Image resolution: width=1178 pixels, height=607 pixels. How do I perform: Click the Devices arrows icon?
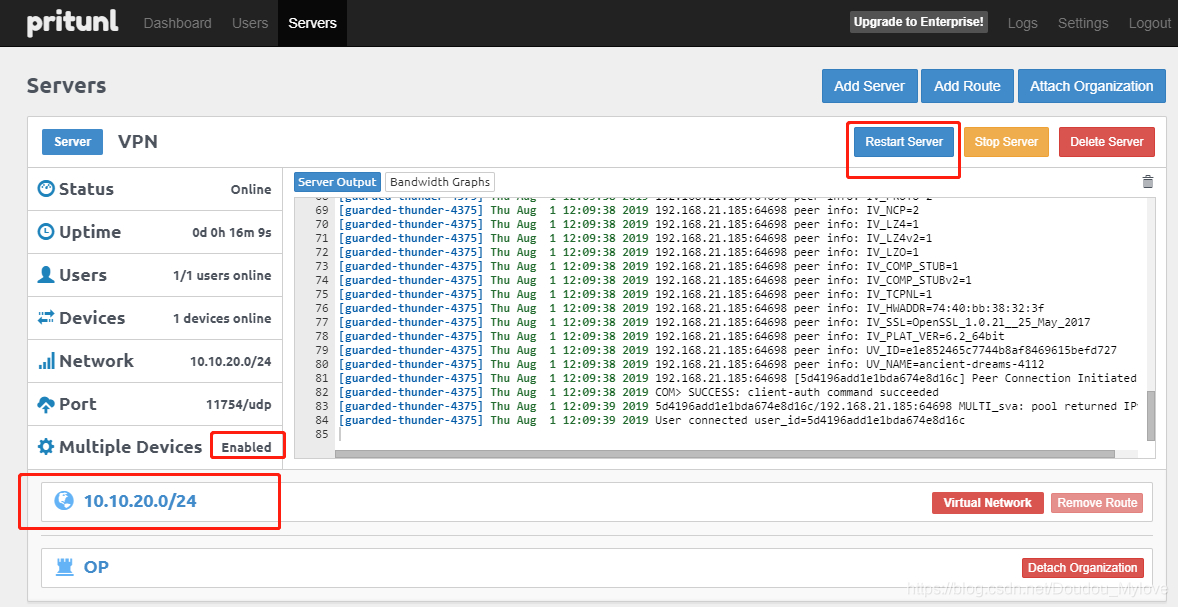[46, 318]
